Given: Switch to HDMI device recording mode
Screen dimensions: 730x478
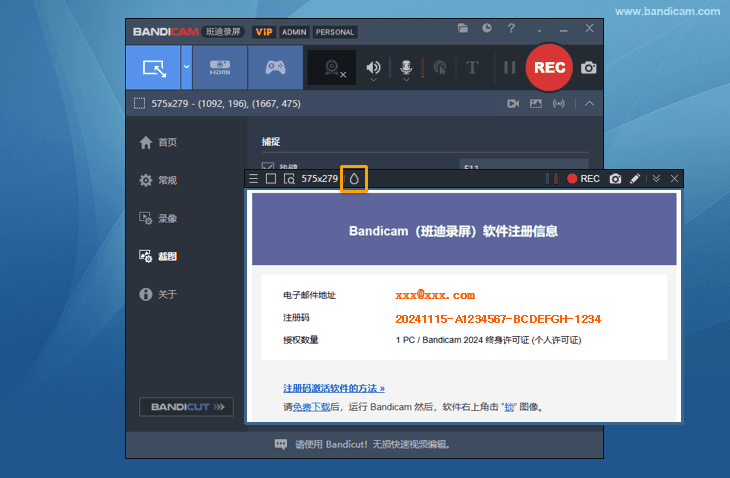Looking at the screenshot, I should 220,67.
